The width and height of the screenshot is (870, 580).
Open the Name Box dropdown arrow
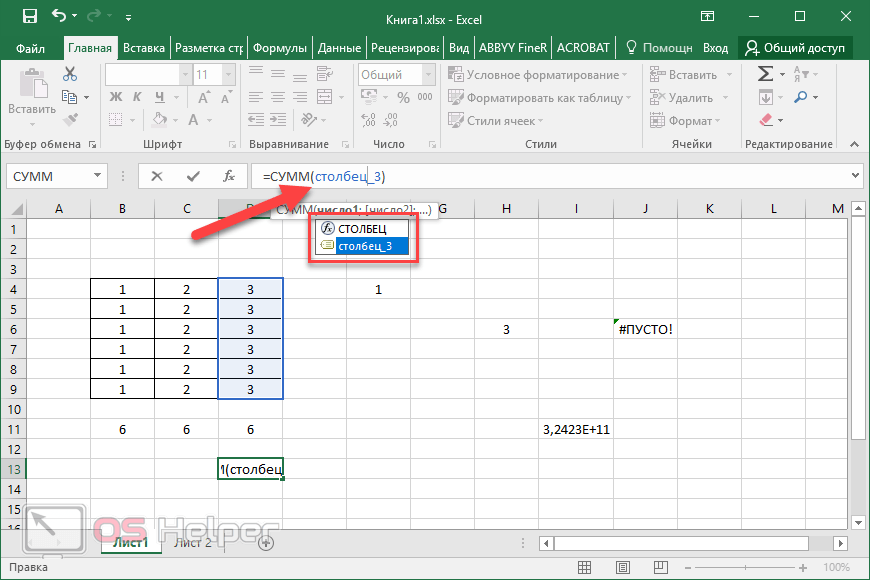click(98, 176)
